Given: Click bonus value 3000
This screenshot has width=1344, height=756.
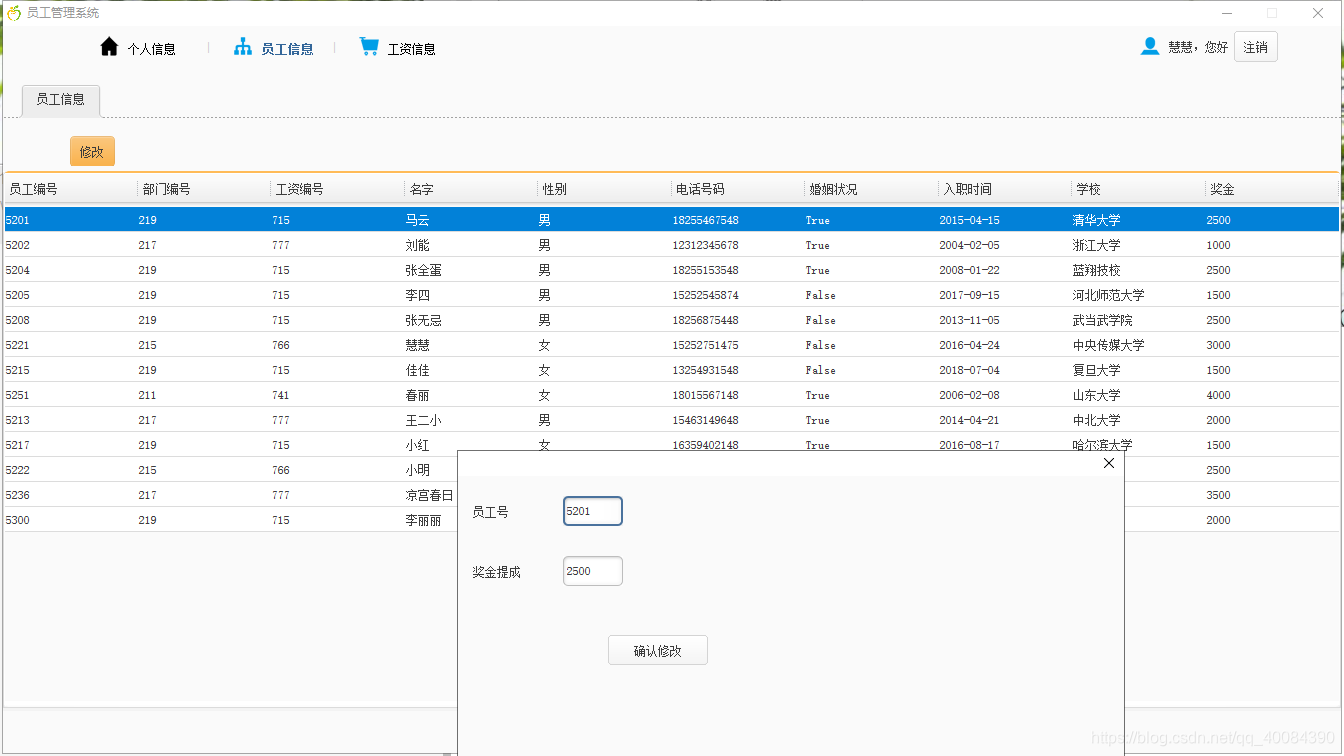Looking at the screenshot, I should pyautogui.click(x=1218, y=345).
